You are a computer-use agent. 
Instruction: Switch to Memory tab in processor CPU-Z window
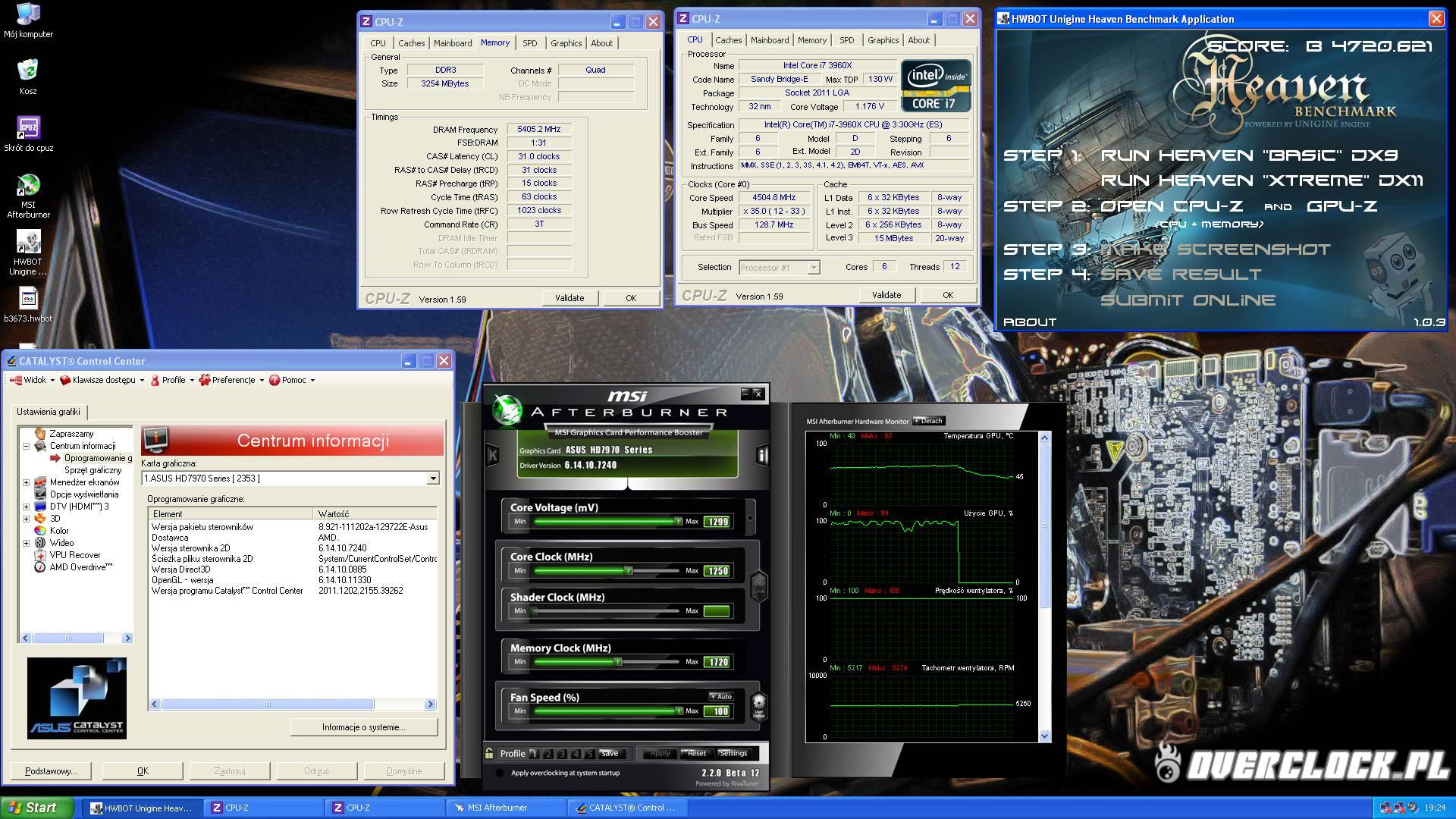click(x=811, y=40)
